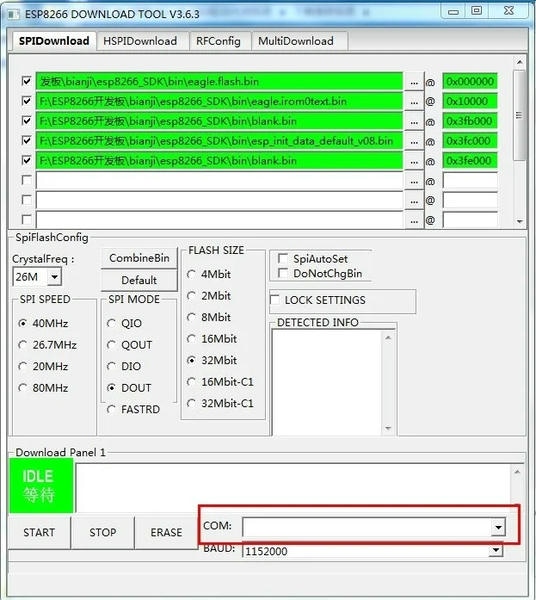The image size is (536, 600).
Task: Uncheck checkbox for blank.bin at 0x3fb000
Action: pos(26,121)
